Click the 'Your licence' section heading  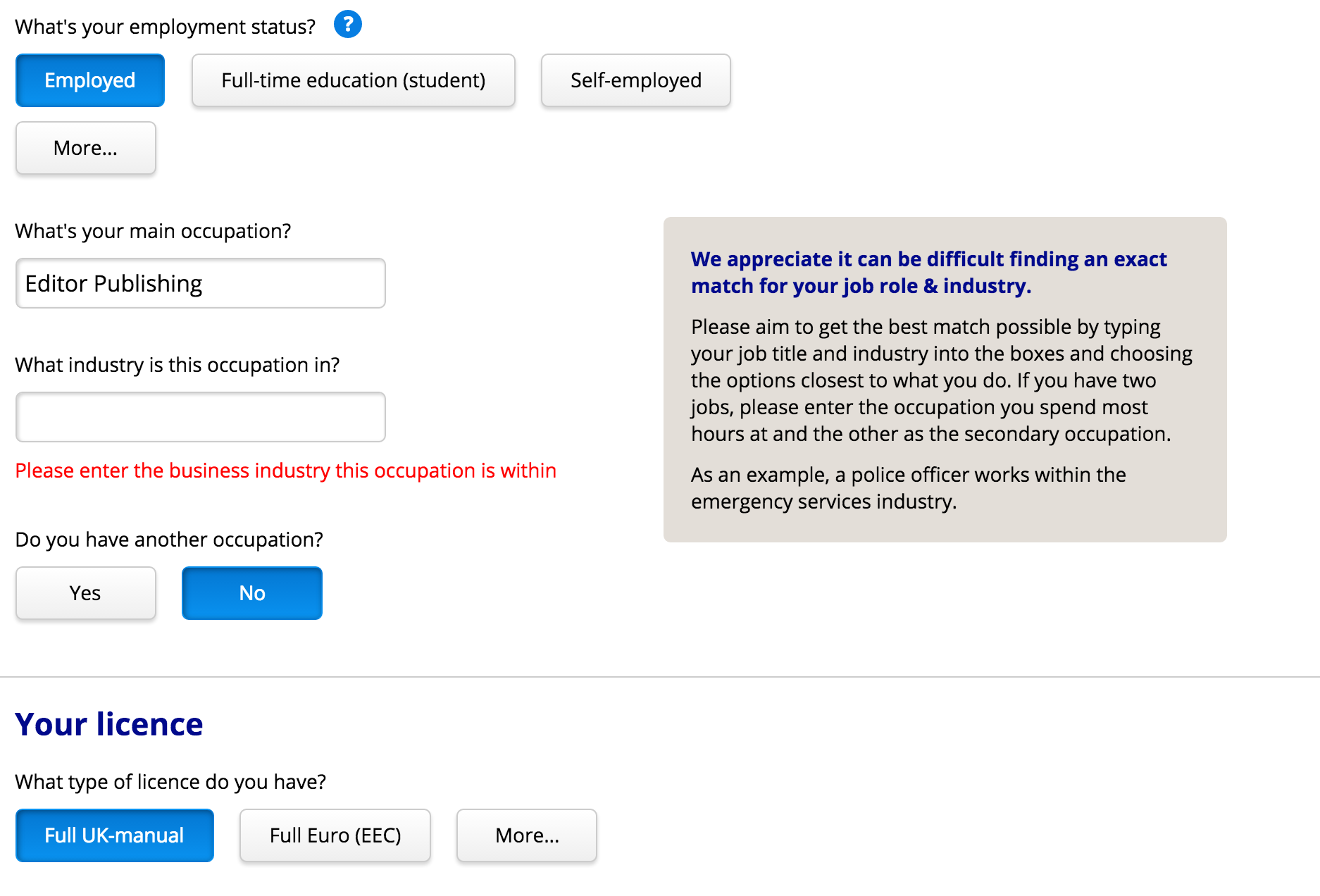pyautogui.click(x=109, y=724)
